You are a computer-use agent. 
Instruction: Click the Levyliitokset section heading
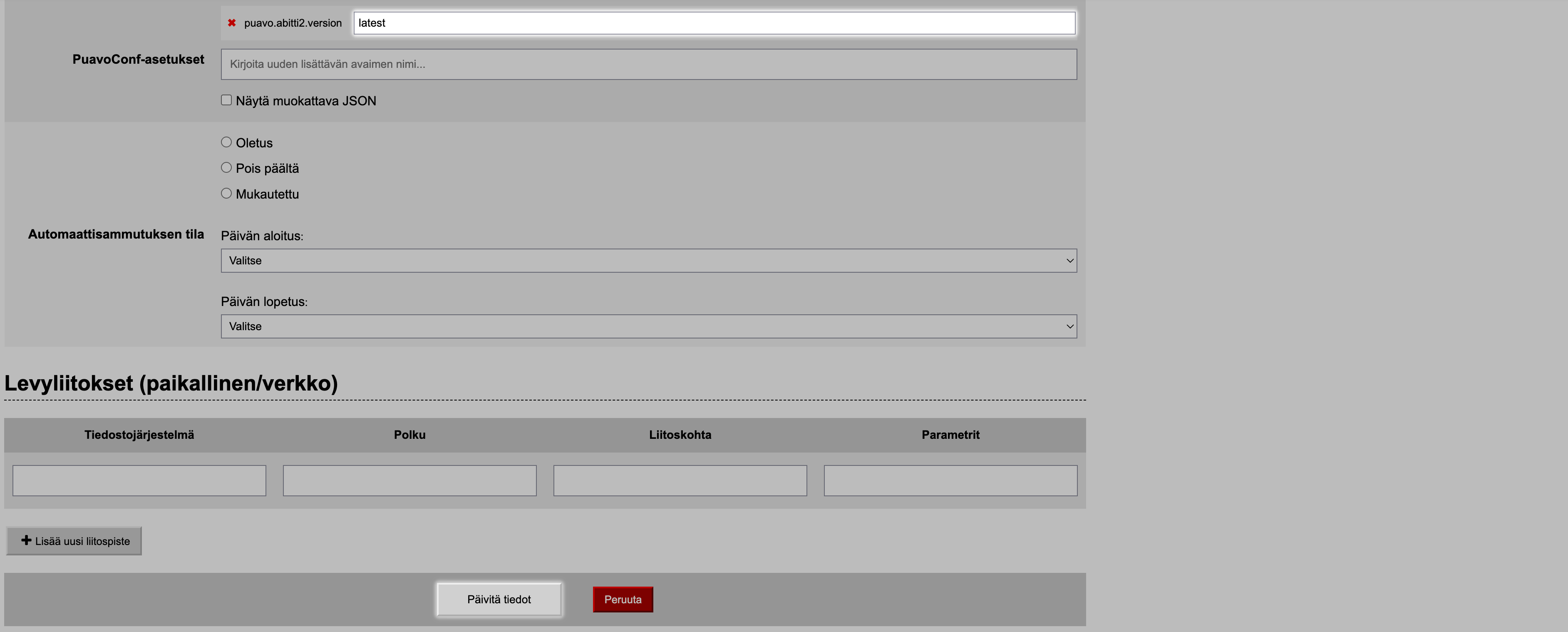point(171,383)
